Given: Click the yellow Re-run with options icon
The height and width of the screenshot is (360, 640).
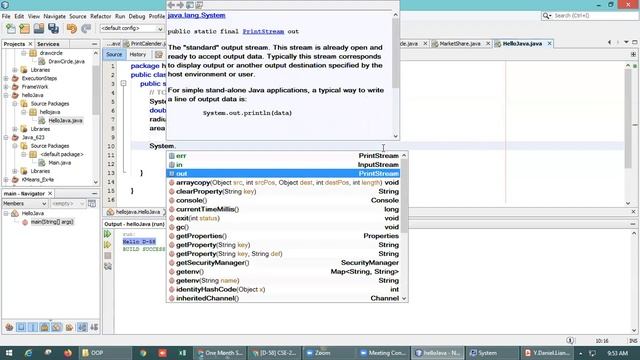Looking at the screenshot, I should [108, 245].
